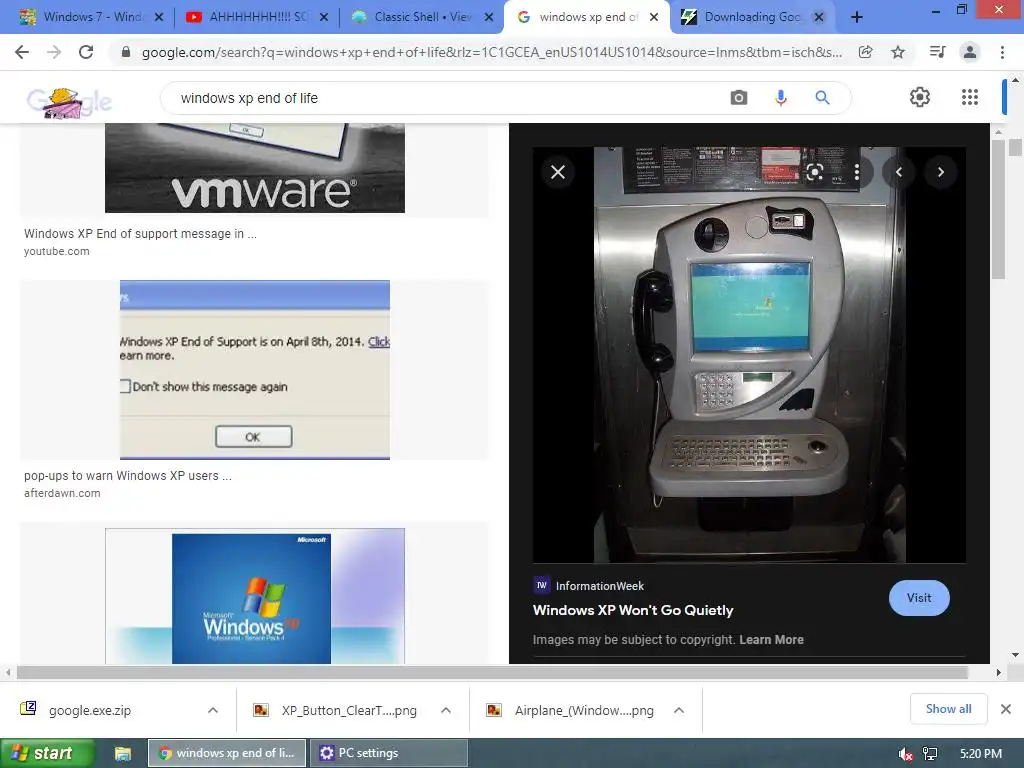Viewport: 1024px width, 768px height.
Task: Open a new browser tab
Action: coord(857,17)
